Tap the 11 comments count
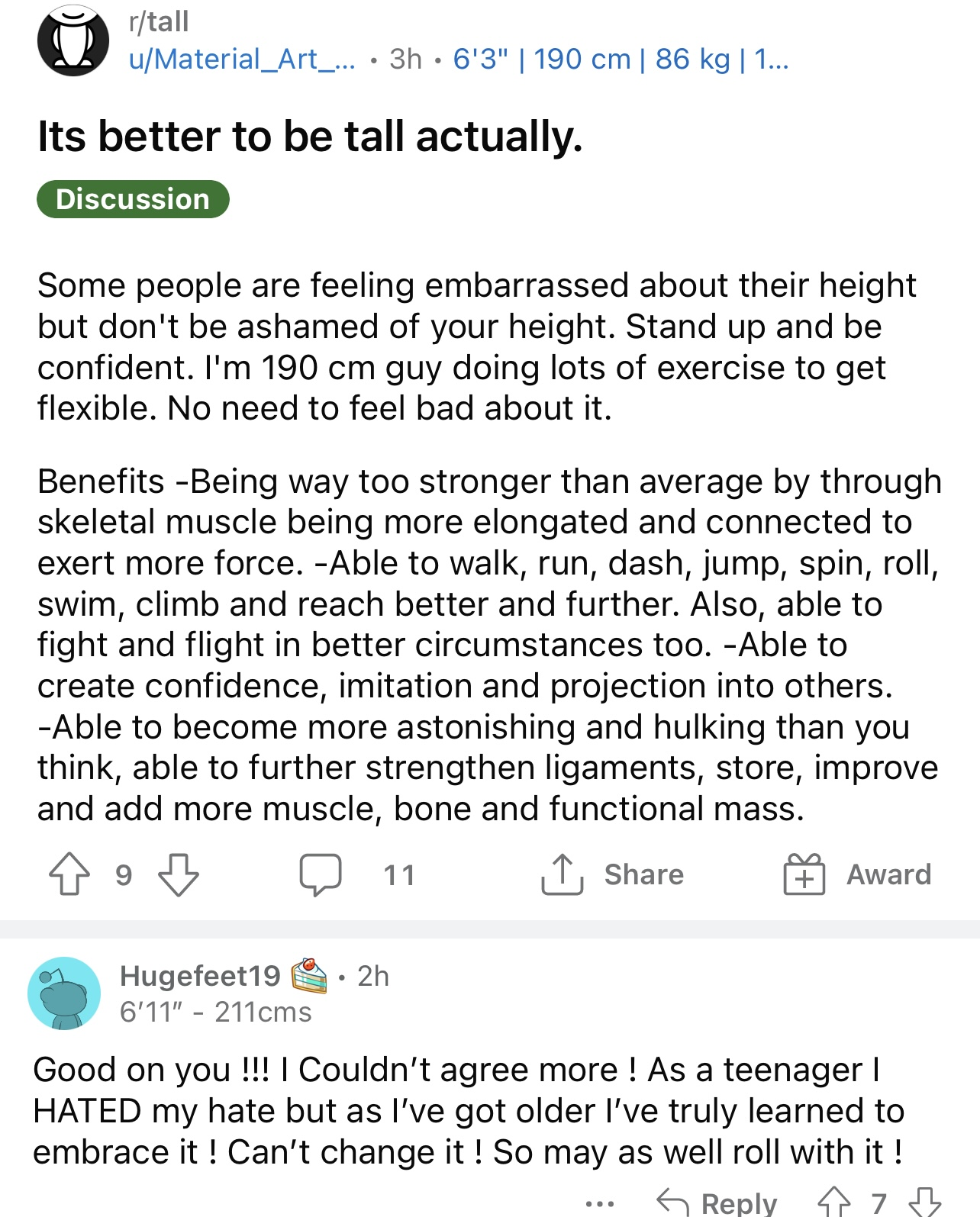Image resolution: width=980 pixels, height=1217 pixels. click(399, 874)
